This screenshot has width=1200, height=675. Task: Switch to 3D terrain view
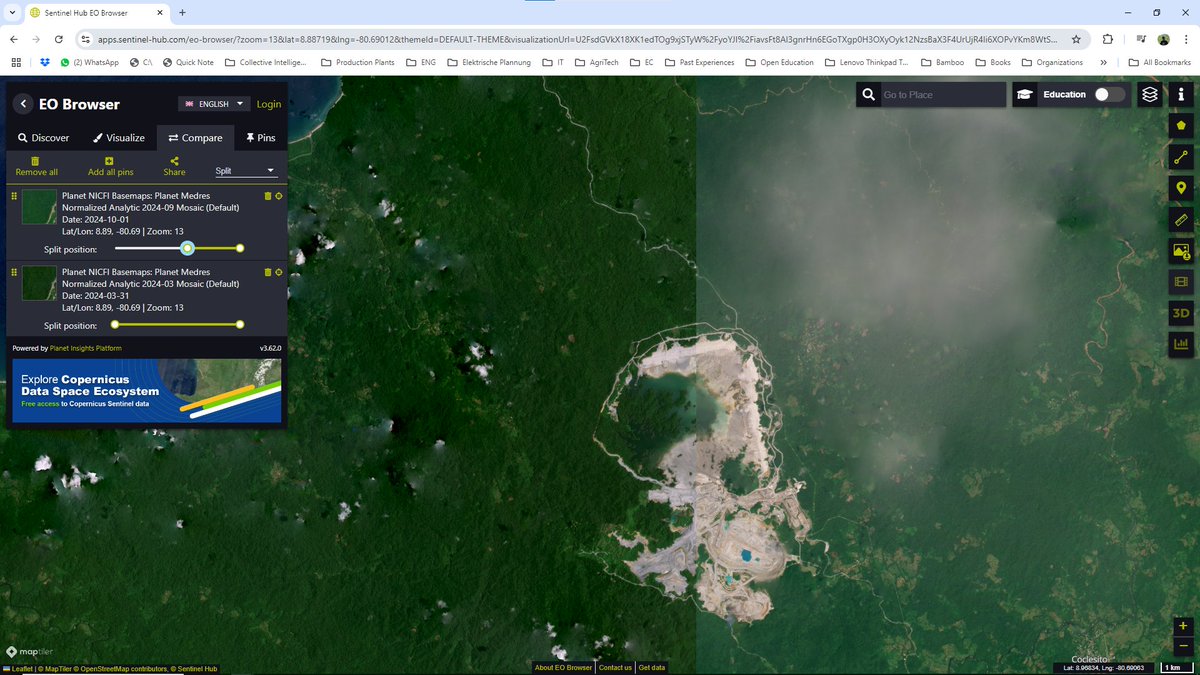click(x=1181, y=313)
